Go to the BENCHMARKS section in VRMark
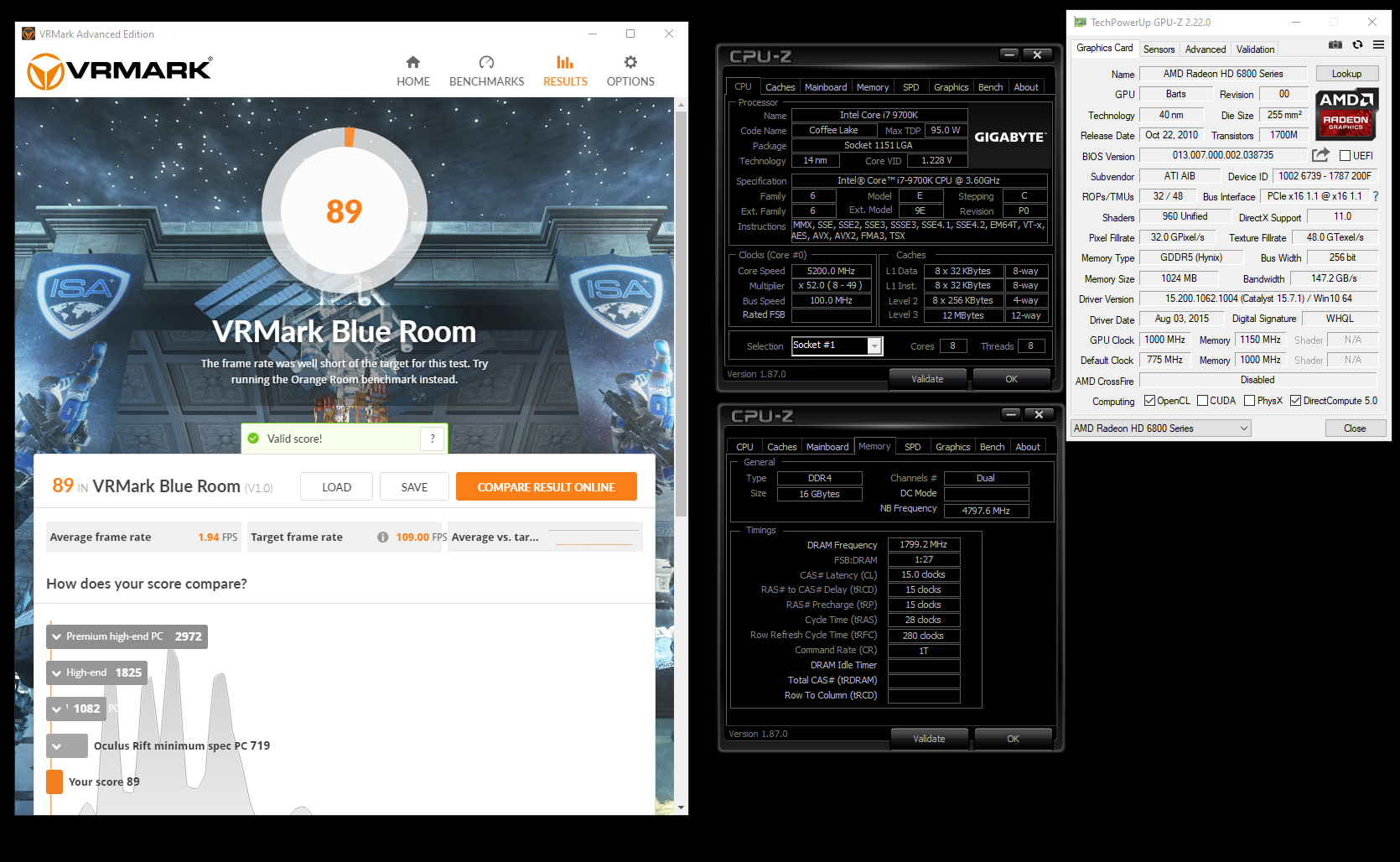The width and height of the screenshot is (1400, 862). tap(486, 71)
